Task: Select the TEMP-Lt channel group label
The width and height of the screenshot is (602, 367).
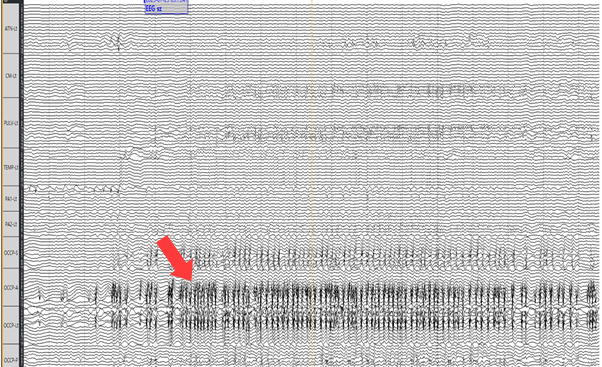Action: 11,167
